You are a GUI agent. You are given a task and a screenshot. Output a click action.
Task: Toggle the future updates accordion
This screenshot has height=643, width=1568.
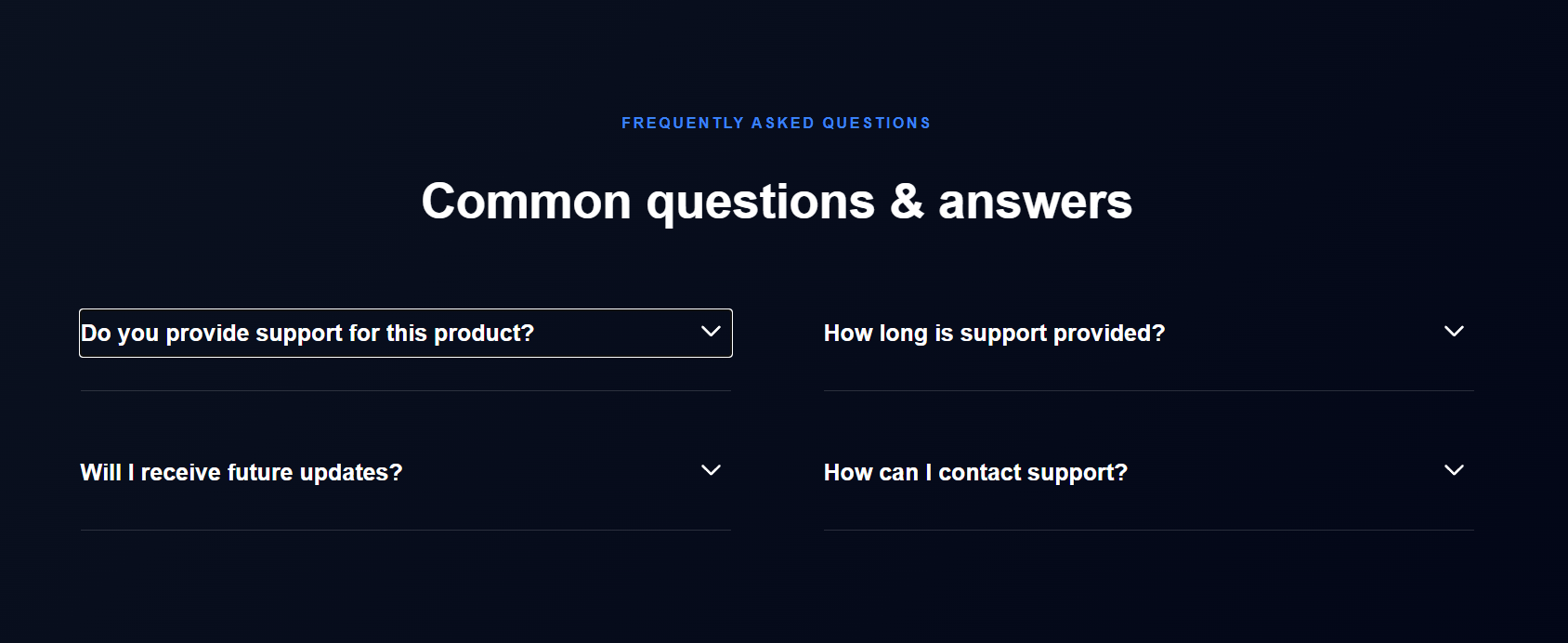pyautogui.click(x=405, y=472)
